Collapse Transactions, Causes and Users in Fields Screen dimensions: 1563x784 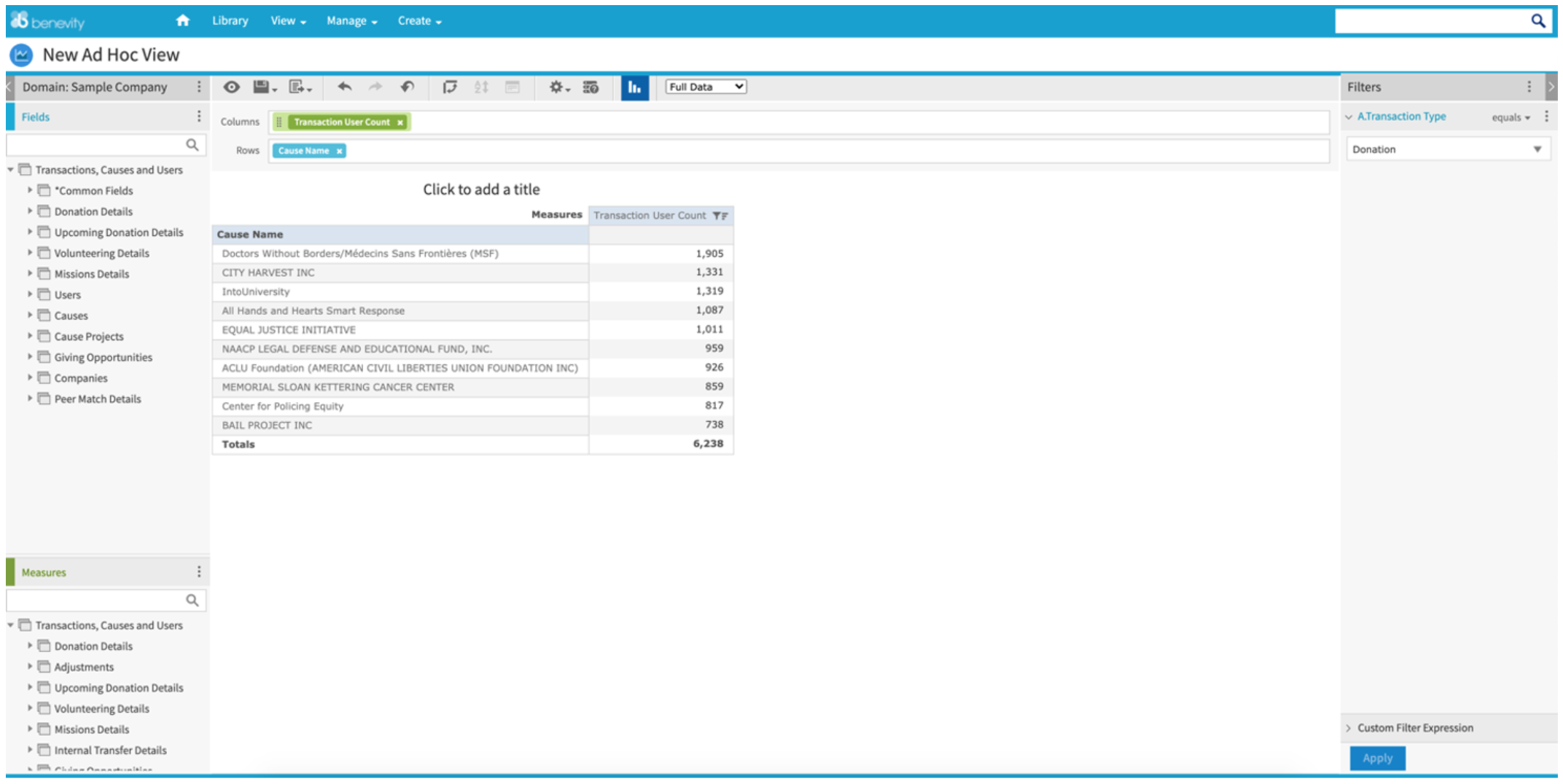11,170
